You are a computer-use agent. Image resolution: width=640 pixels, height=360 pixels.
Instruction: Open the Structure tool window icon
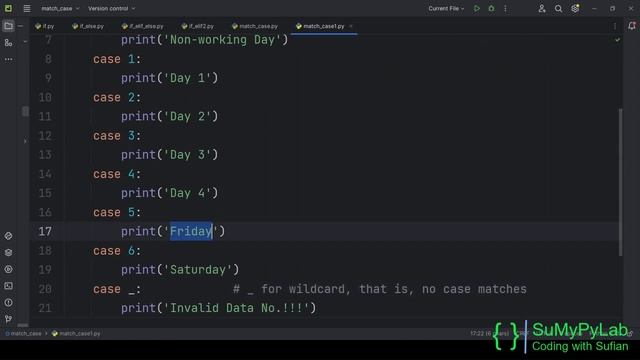coord(8,42)
